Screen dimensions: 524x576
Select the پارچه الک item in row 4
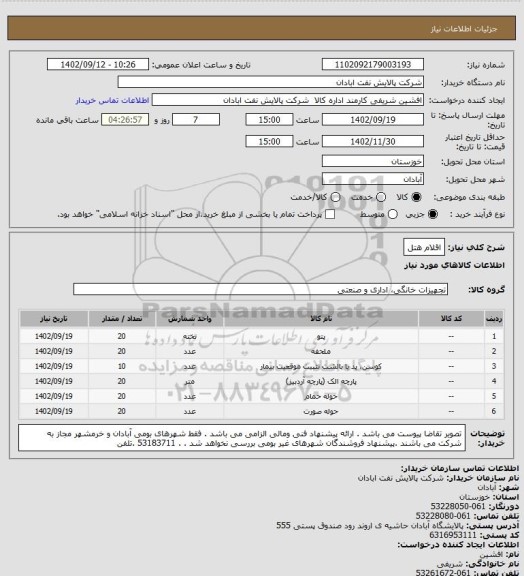coord(321,381)
